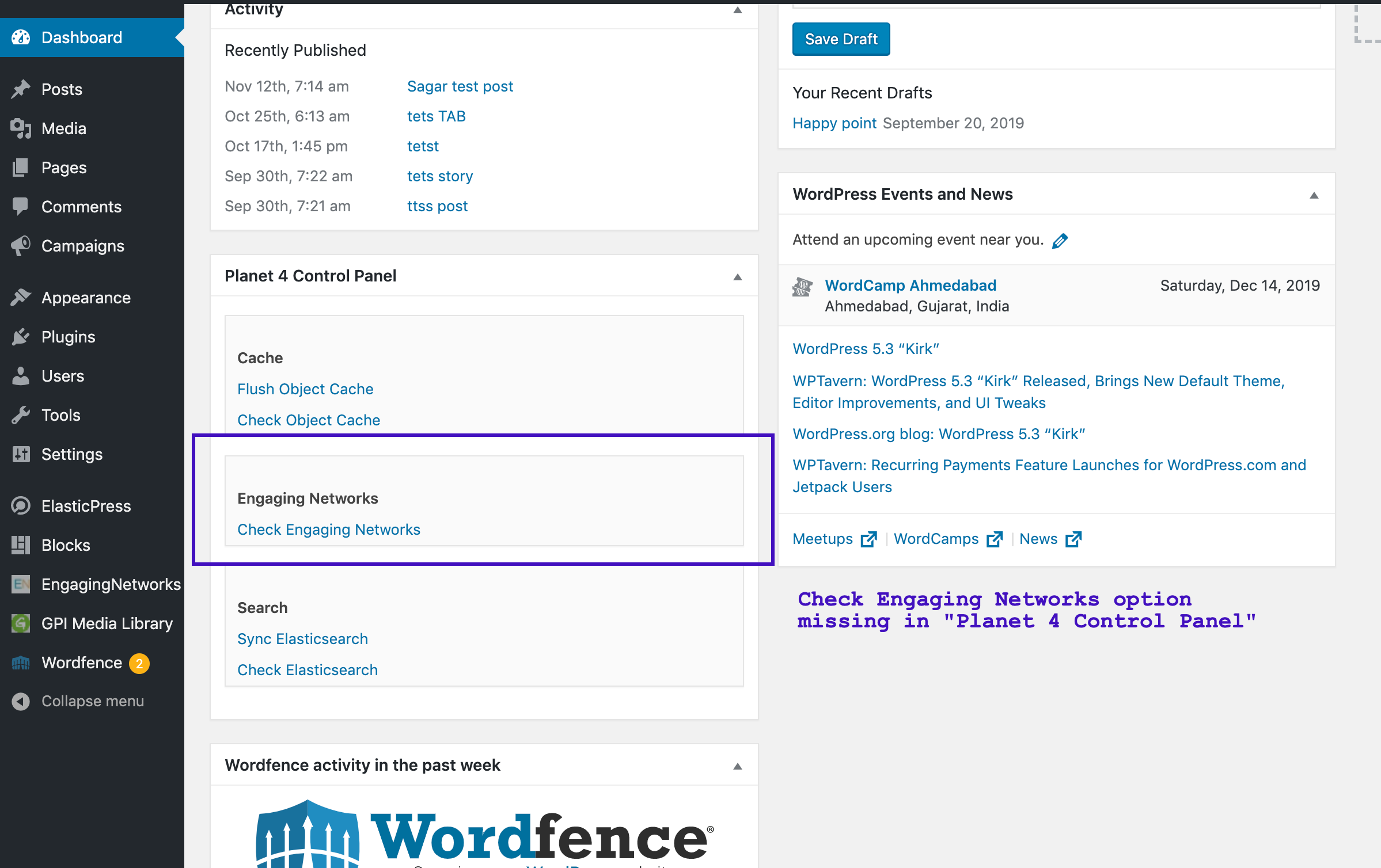This screenshot has width=1381, height=868.
Task: Click the Settings sliders icon
Action: pyautogui.click(x=21, y=454)
